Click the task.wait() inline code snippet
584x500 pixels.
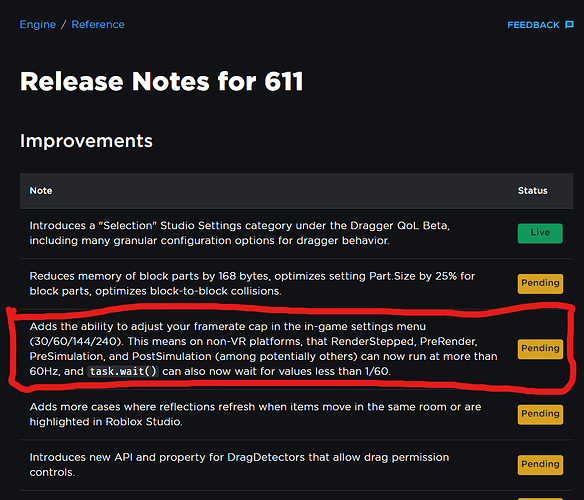[x=123, y=371]
